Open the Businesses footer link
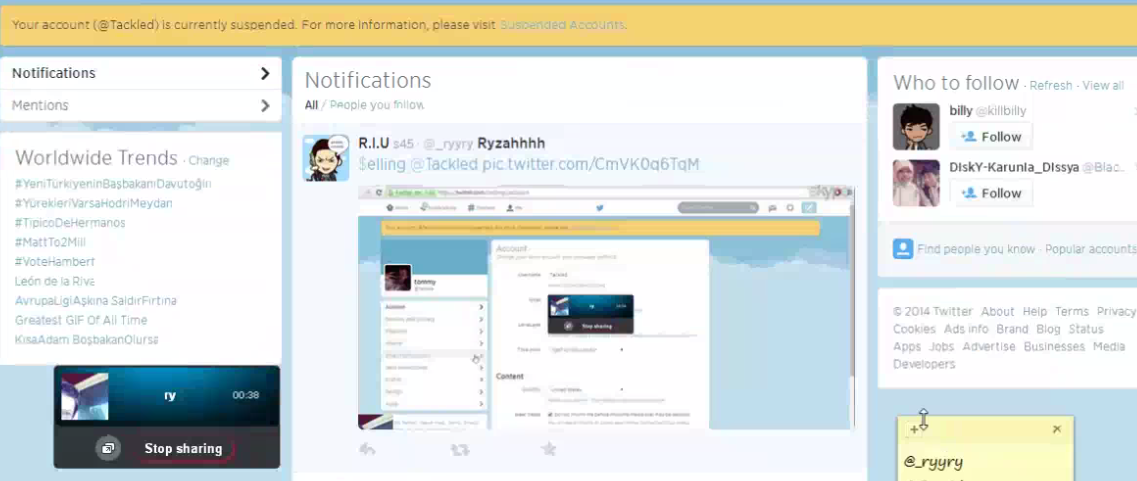 tap(1054, 346)
